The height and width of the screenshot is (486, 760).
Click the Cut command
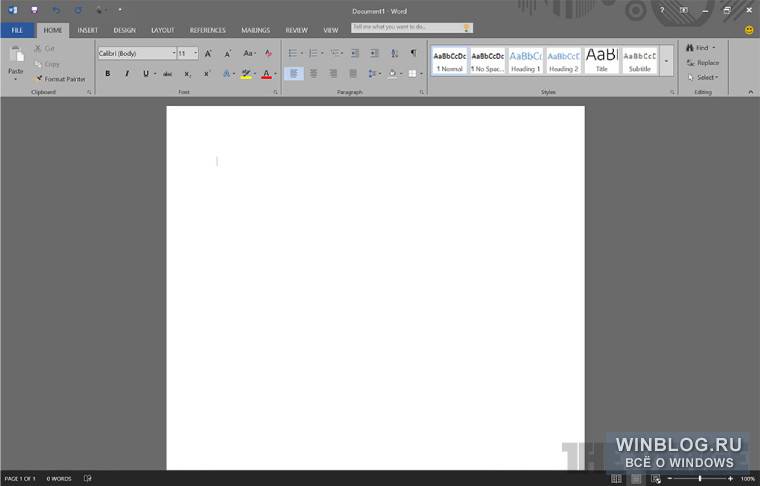click(x=45, y=48)
